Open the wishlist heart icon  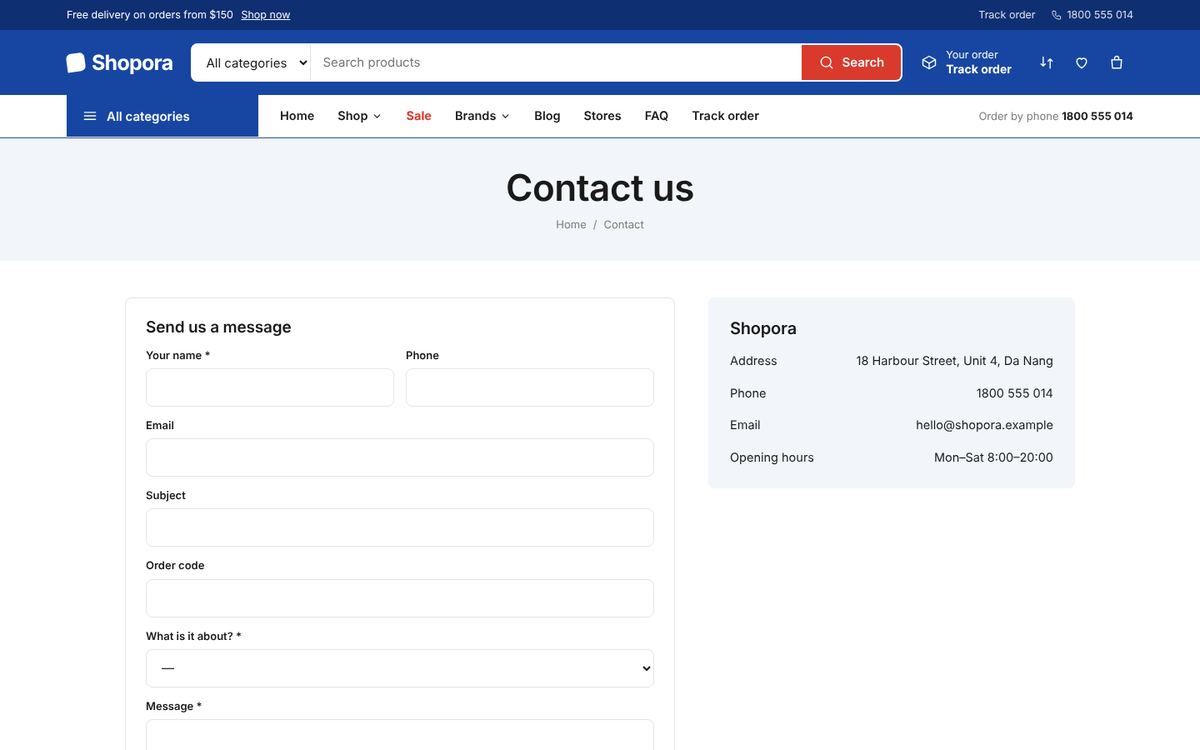[x=1081, y=62]
